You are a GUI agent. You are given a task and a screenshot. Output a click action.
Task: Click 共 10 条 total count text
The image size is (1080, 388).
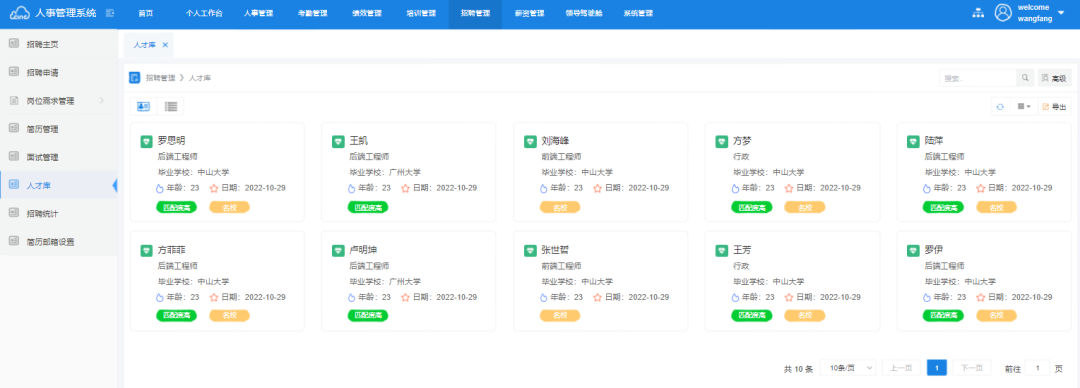[798, 369]
